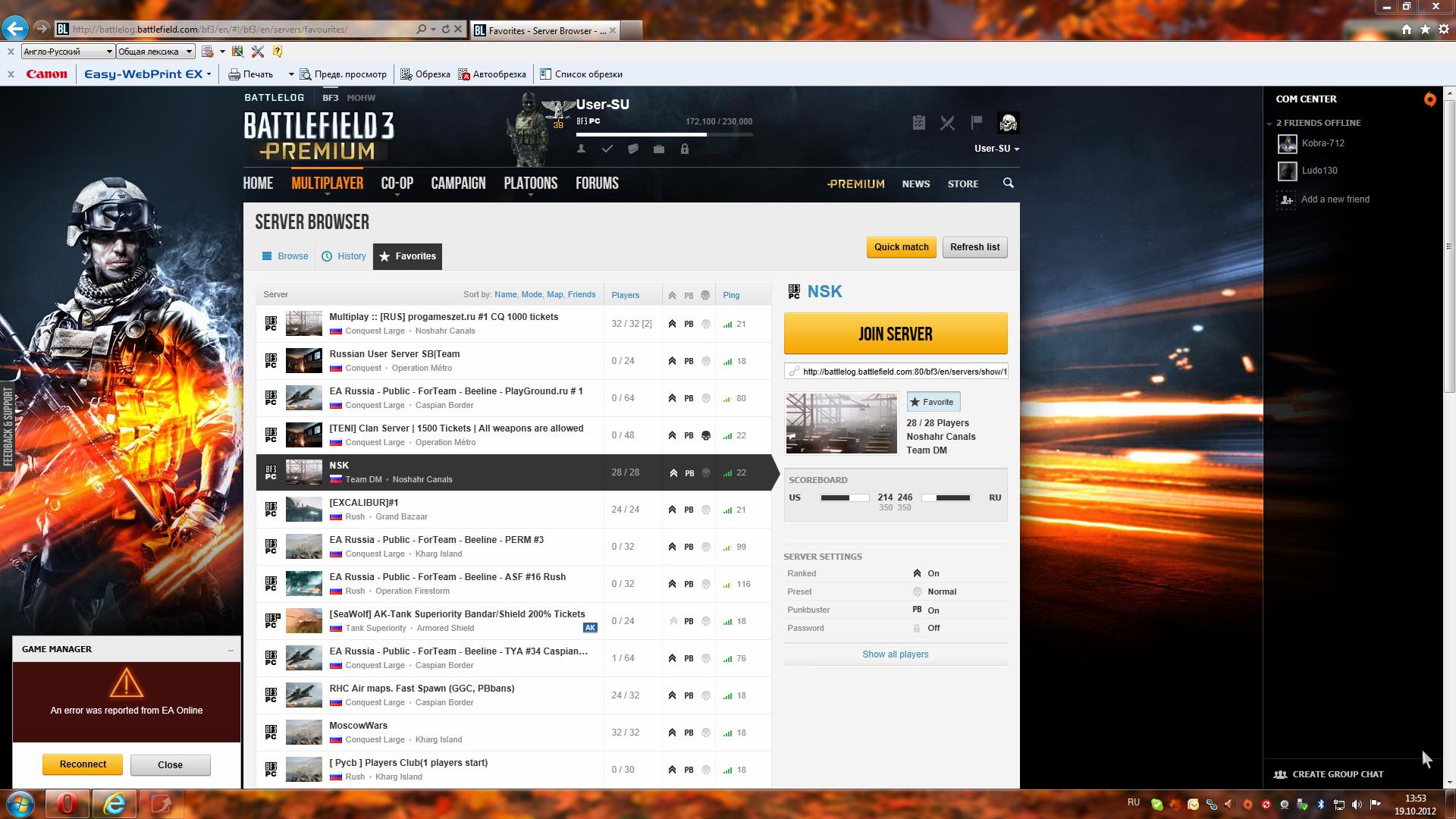This screenshot has width=1456, height=819.
Task: Toggle the skull preset column header
Action: point(705,296)
